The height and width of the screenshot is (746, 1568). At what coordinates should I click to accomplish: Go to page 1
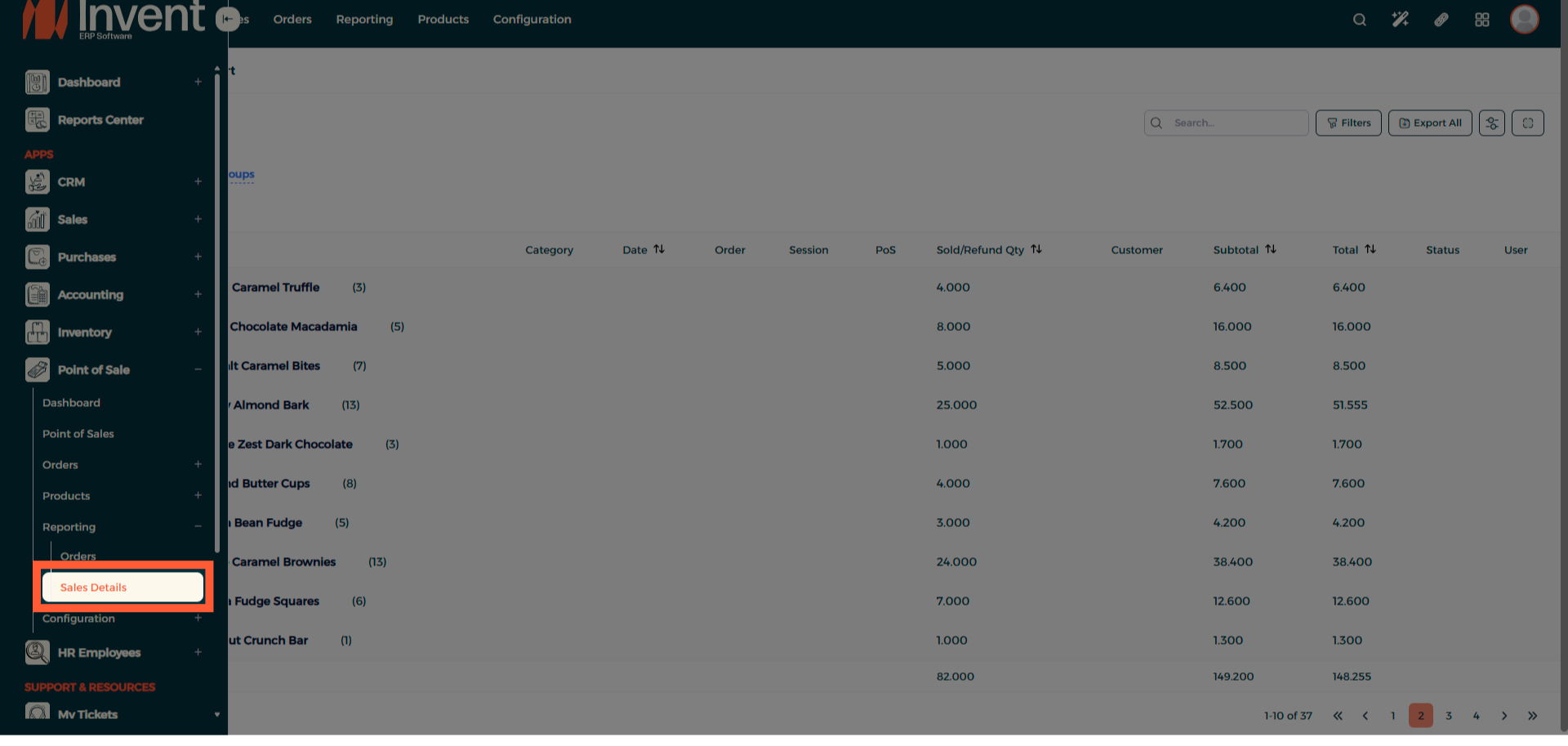(x=1393, y=716)
